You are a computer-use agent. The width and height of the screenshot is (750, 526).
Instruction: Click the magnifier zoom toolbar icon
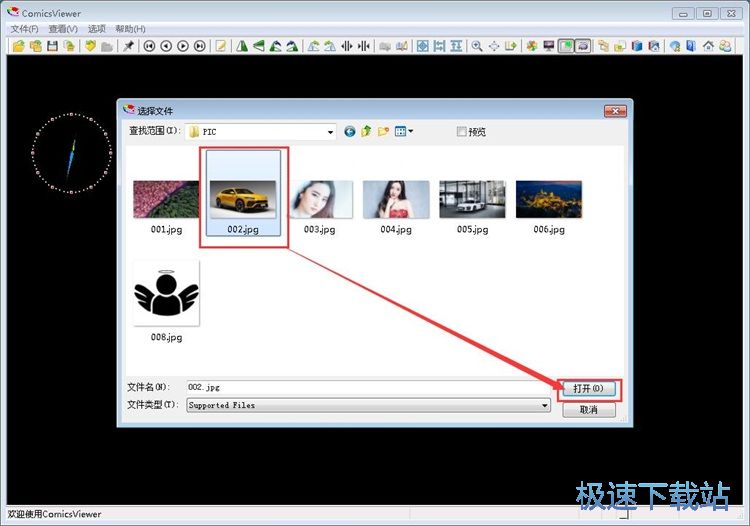[477, 46]
